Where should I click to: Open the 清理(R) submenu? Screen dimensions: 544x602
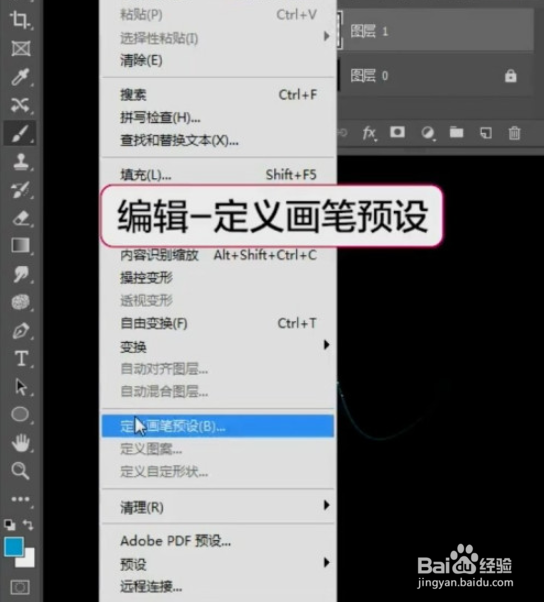point(218,507)
